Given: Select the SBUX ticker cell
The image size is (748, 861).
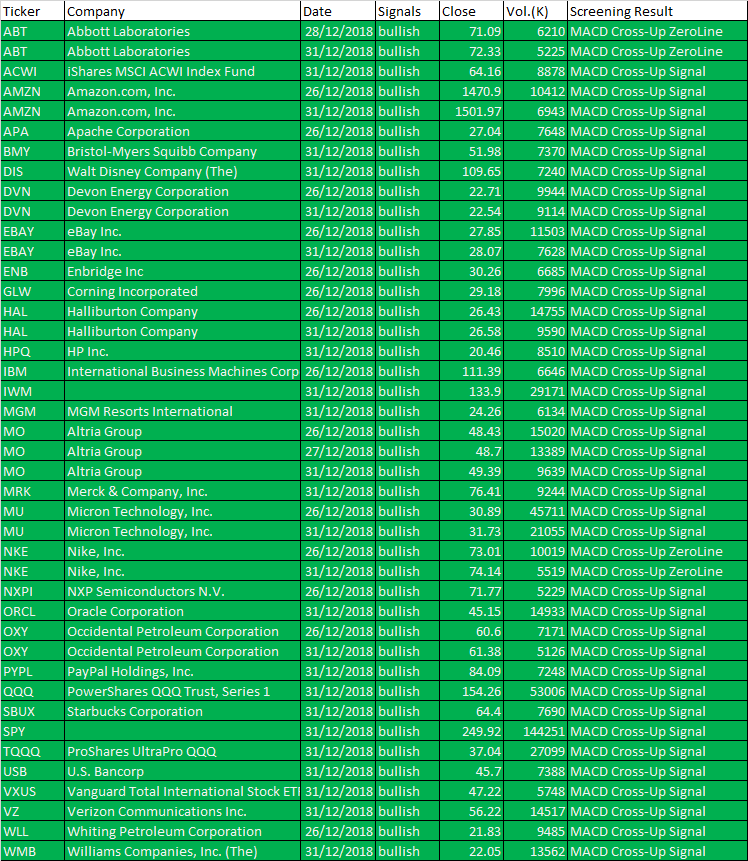Looking at the screenshot, I should click(x=32, y=712).
